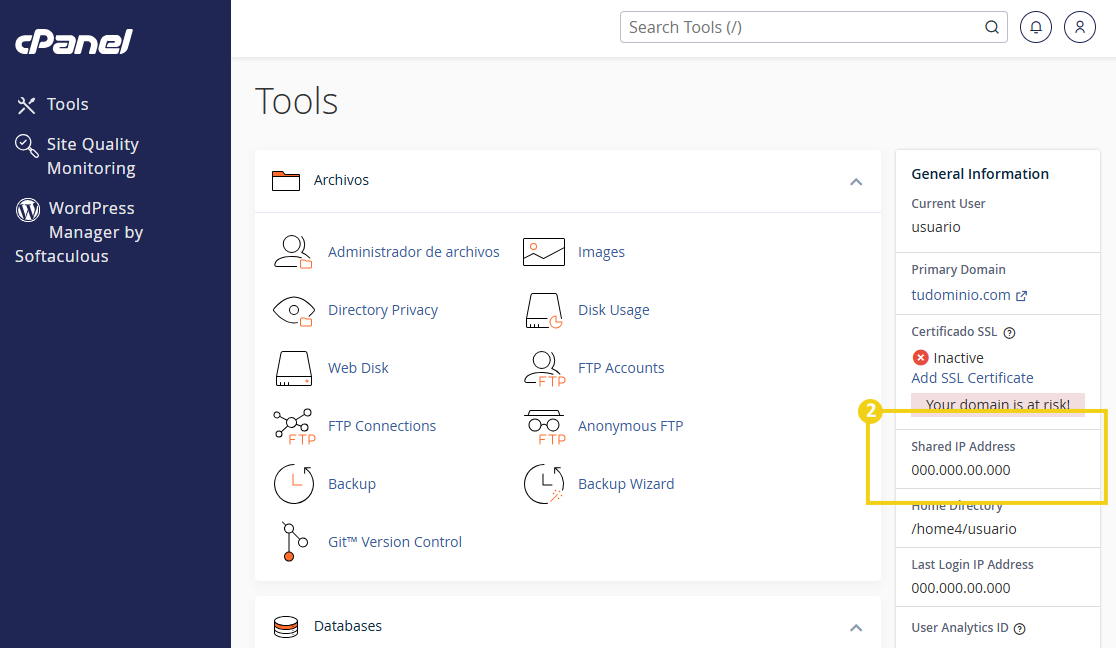1116x648 pixels.
Task: Select the /home4/usuario home directory text
Action: [964, 529]
